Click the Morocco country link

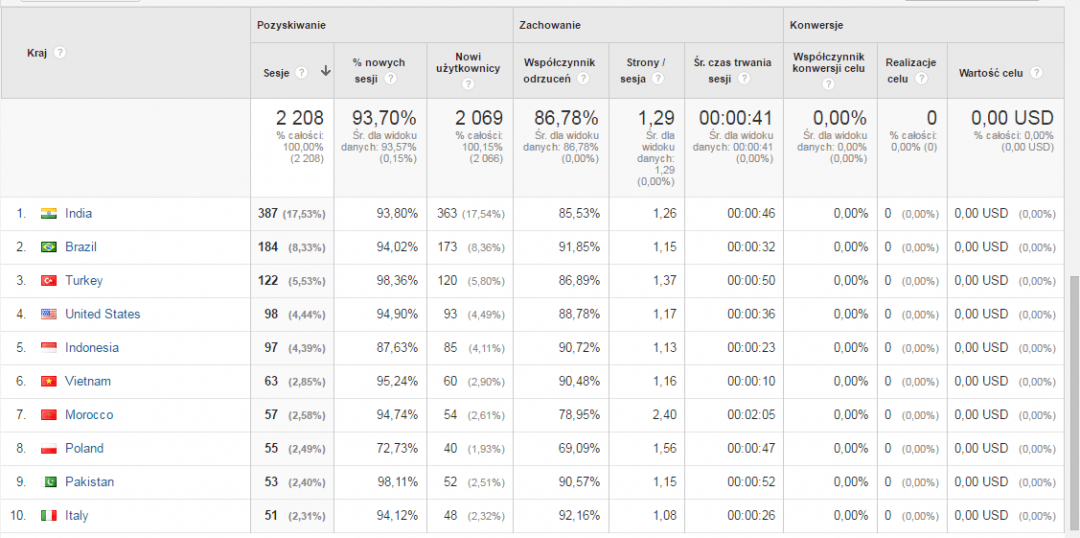[x=89, y=415]
